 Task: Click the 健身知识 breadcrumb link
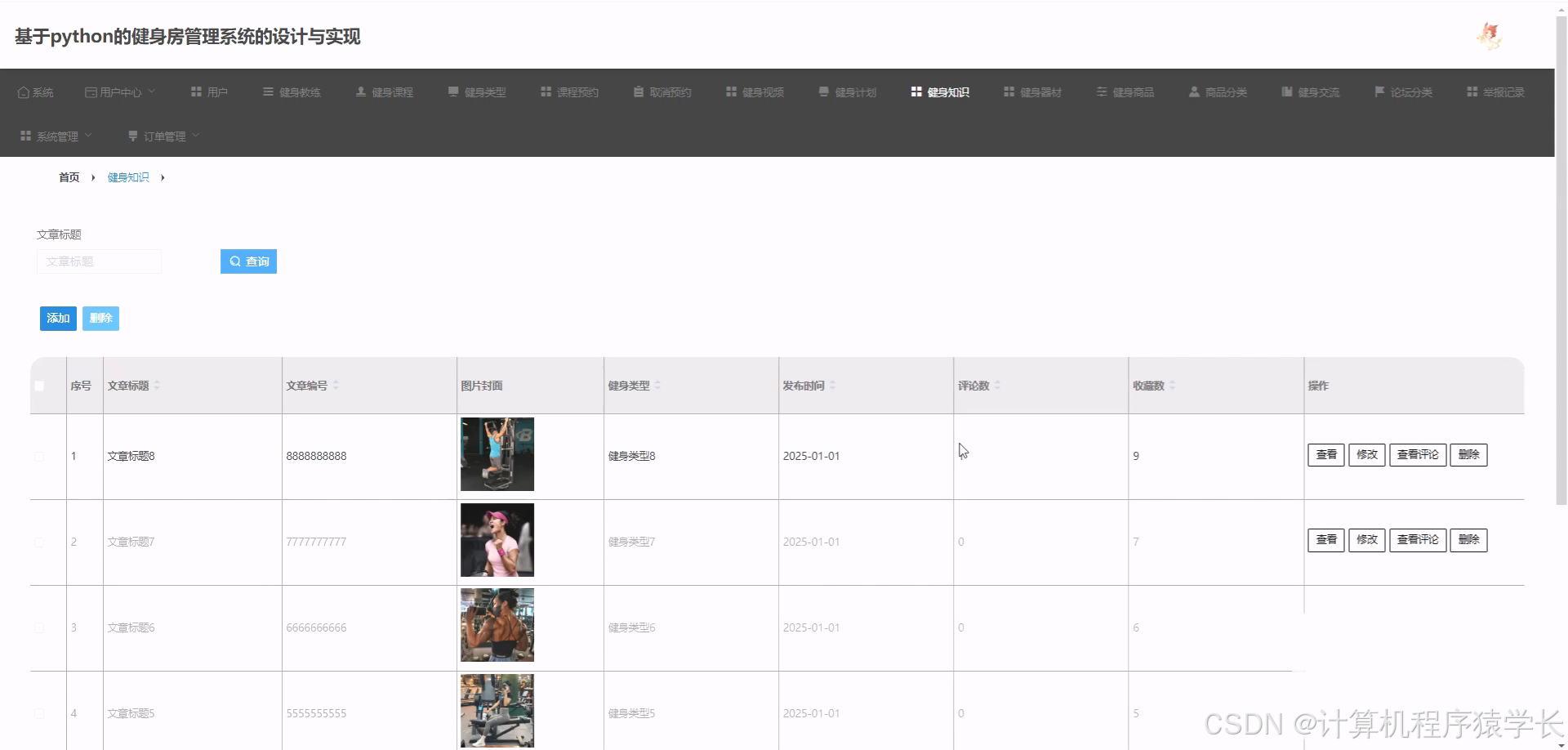tap(128, 177)
